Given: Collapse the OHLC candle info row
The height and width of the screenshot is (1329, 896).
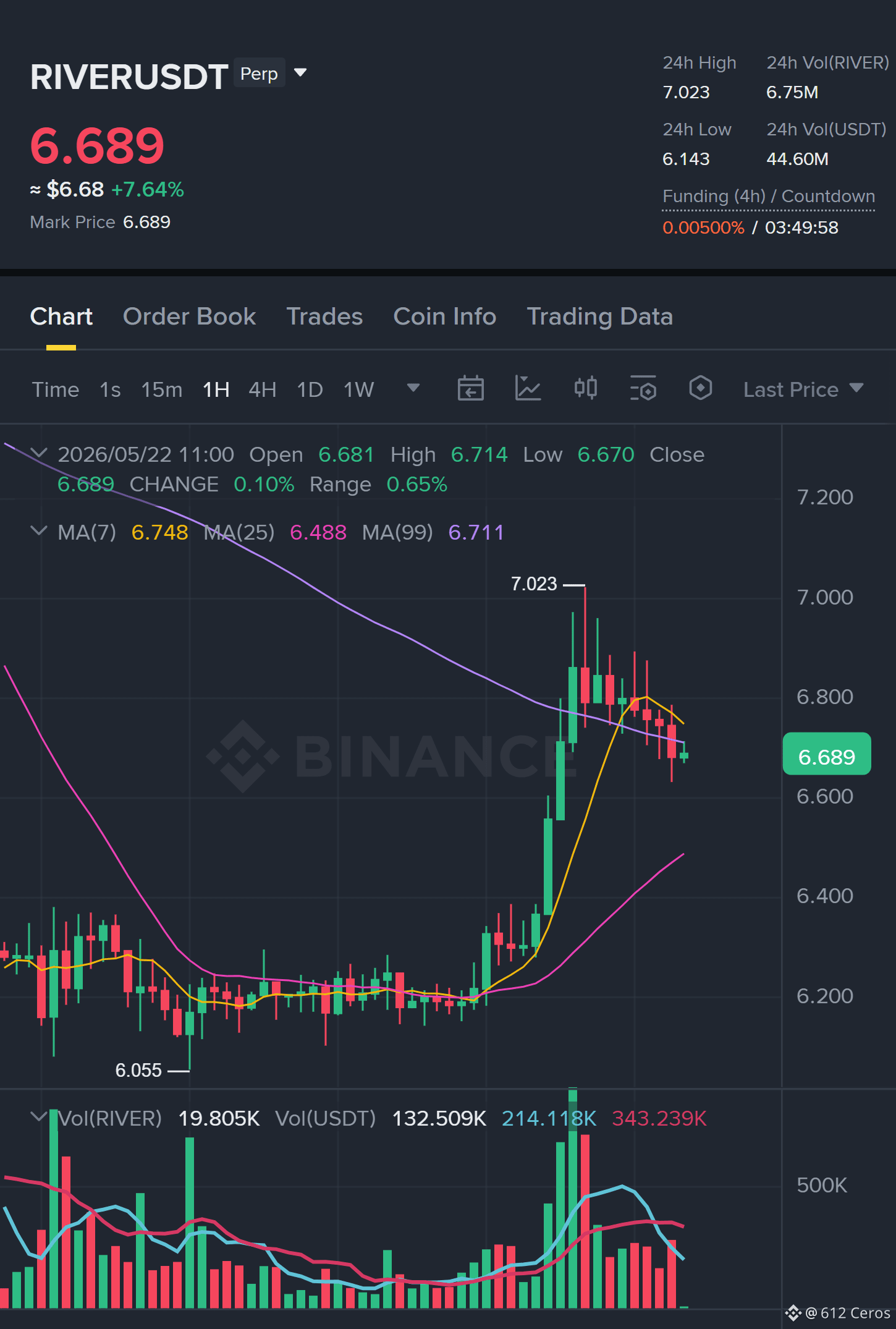Looking at the screenshot, I should click(x=38, y=453).
